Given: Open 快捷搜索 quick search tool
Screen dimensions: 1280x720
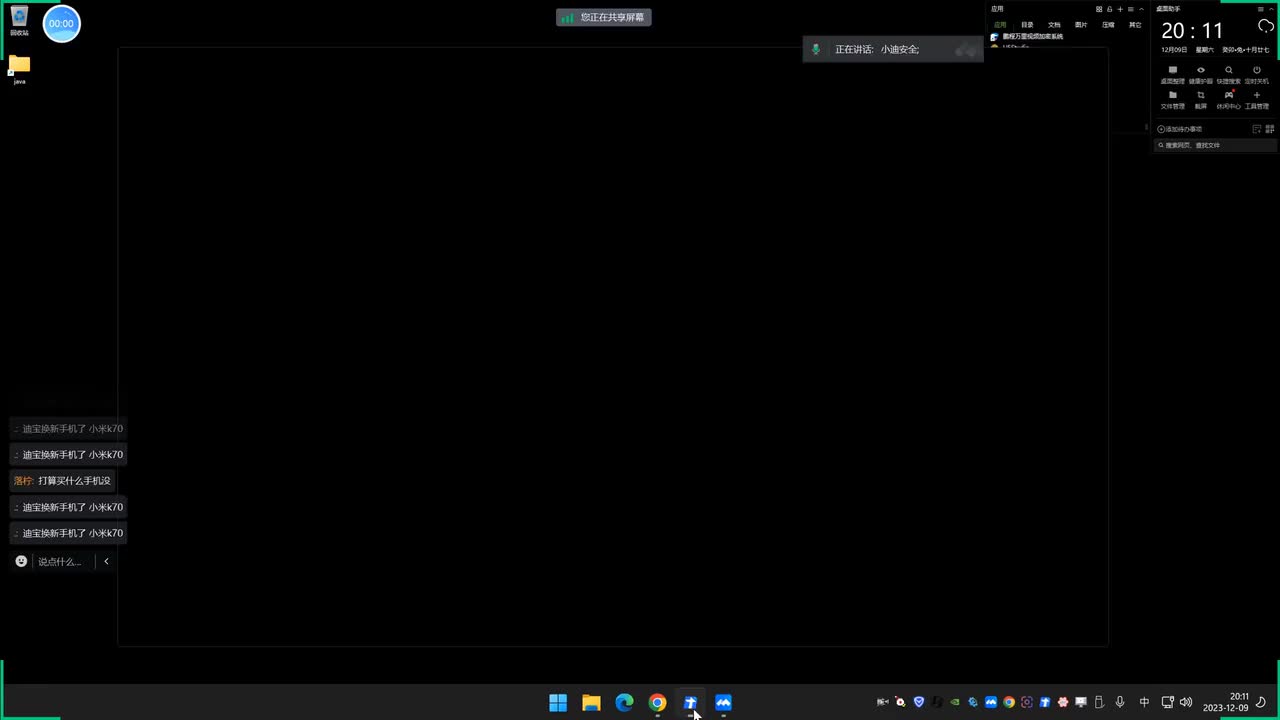Looking at the screenshot, I should click(1229, 75).
